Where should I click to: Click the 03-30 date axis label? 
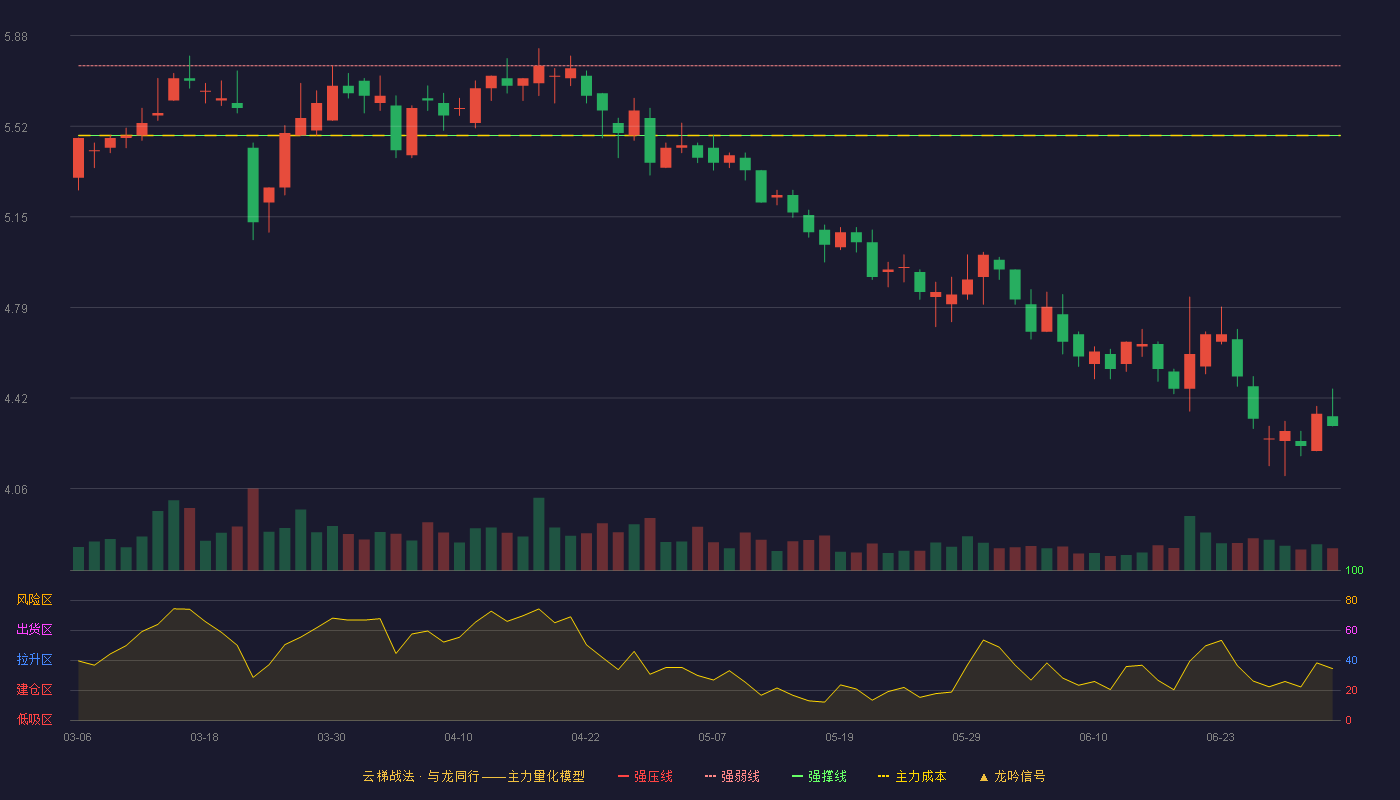tap(331, 737)
